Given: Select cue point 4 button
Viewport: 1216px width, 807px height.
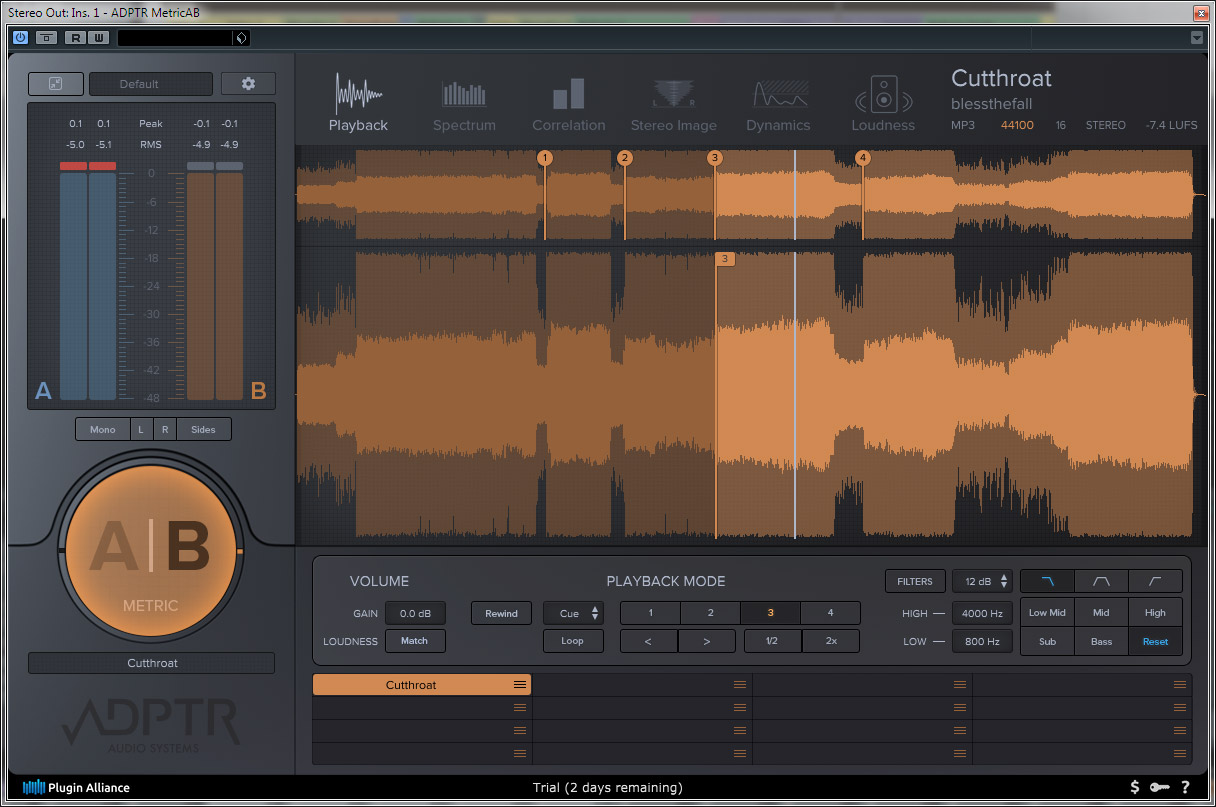Looking at the screenshot, I should click(x=830, y=613).
